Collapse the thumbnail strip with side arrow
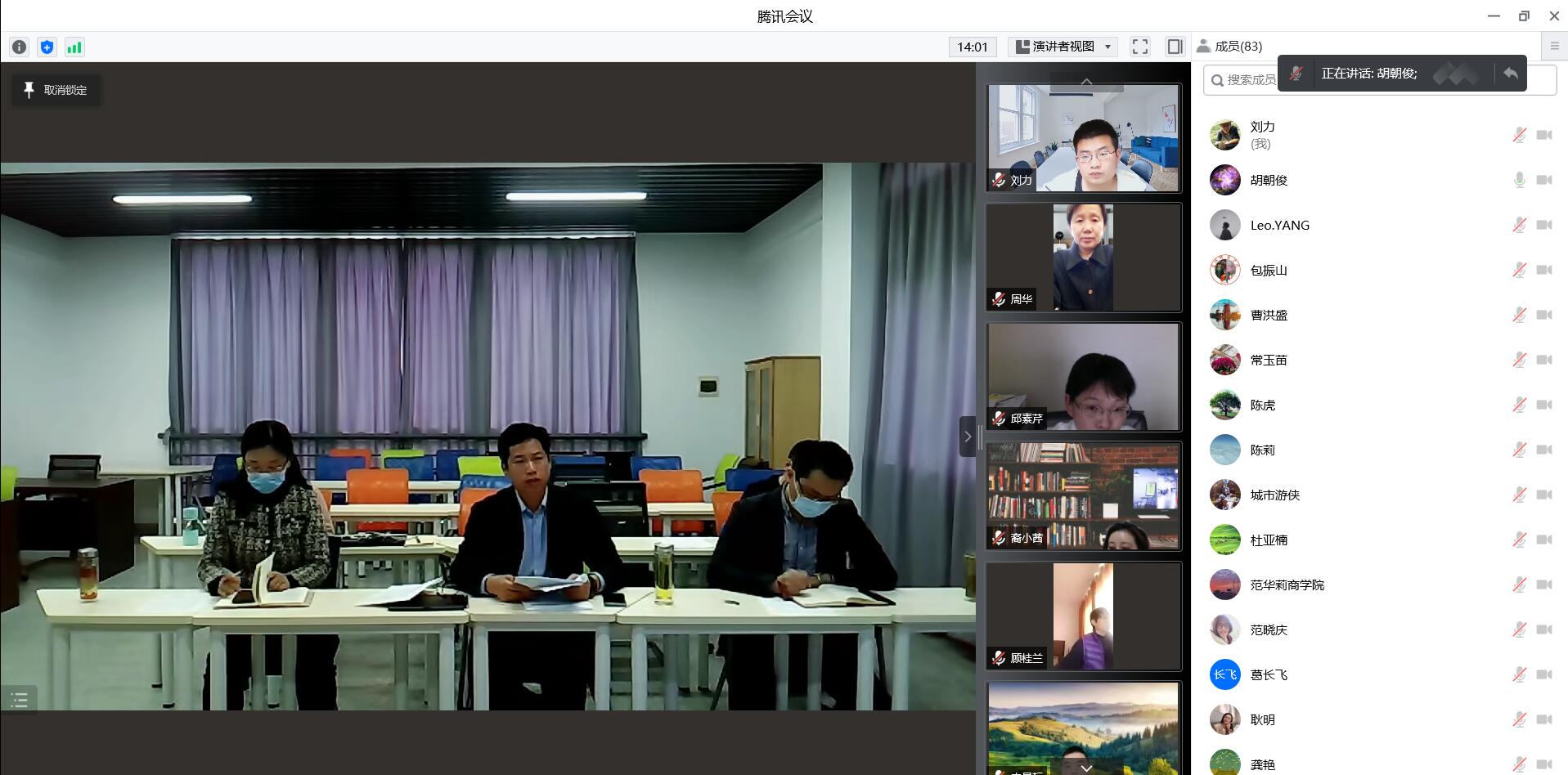The image size is (1568, 775). point(968,437)
